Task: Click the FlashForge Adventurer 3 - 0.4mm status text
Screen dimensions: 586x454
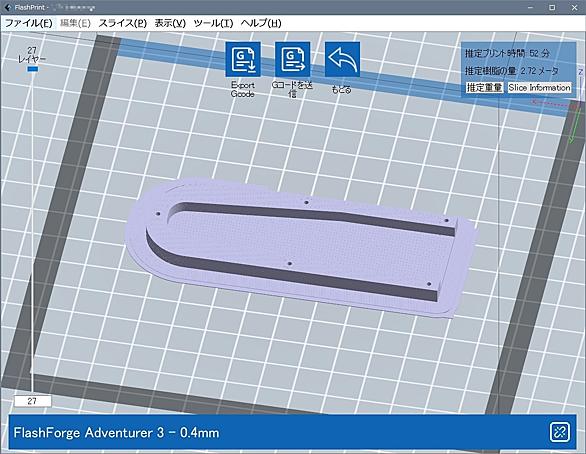Action: pos(116,433)
